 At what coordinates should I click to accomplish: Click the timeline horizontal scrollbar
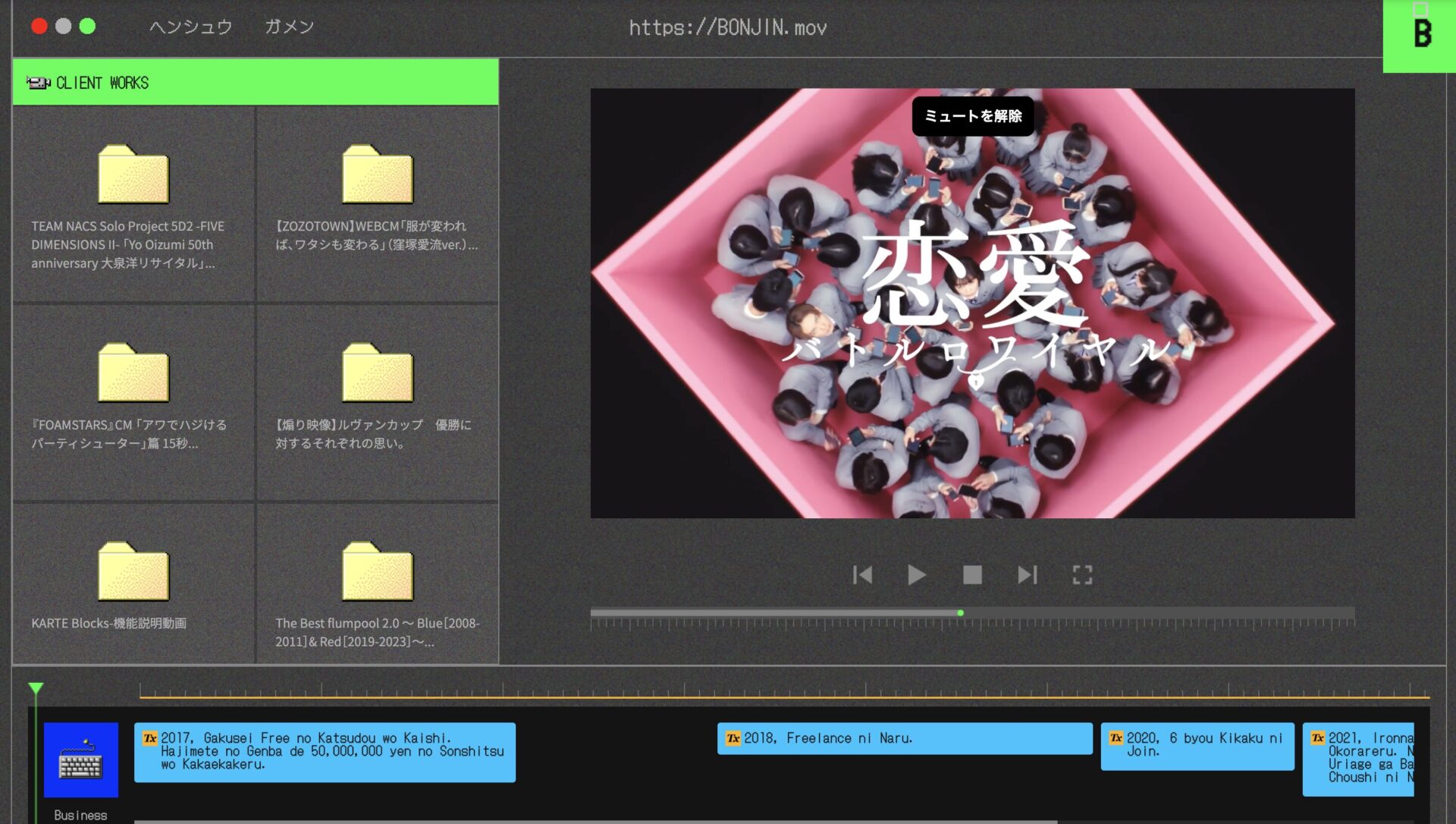(x=595, y=822)
